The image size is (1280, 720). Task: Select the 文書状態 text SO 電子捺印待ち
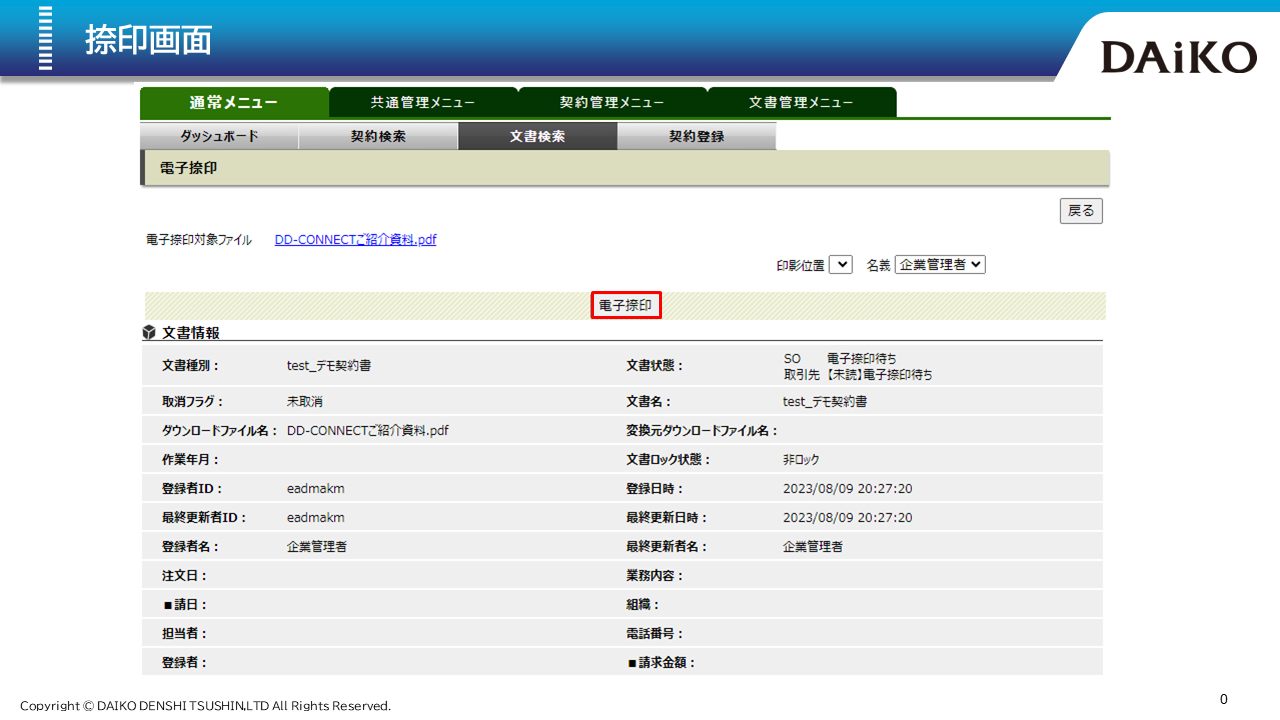point(840,358)
